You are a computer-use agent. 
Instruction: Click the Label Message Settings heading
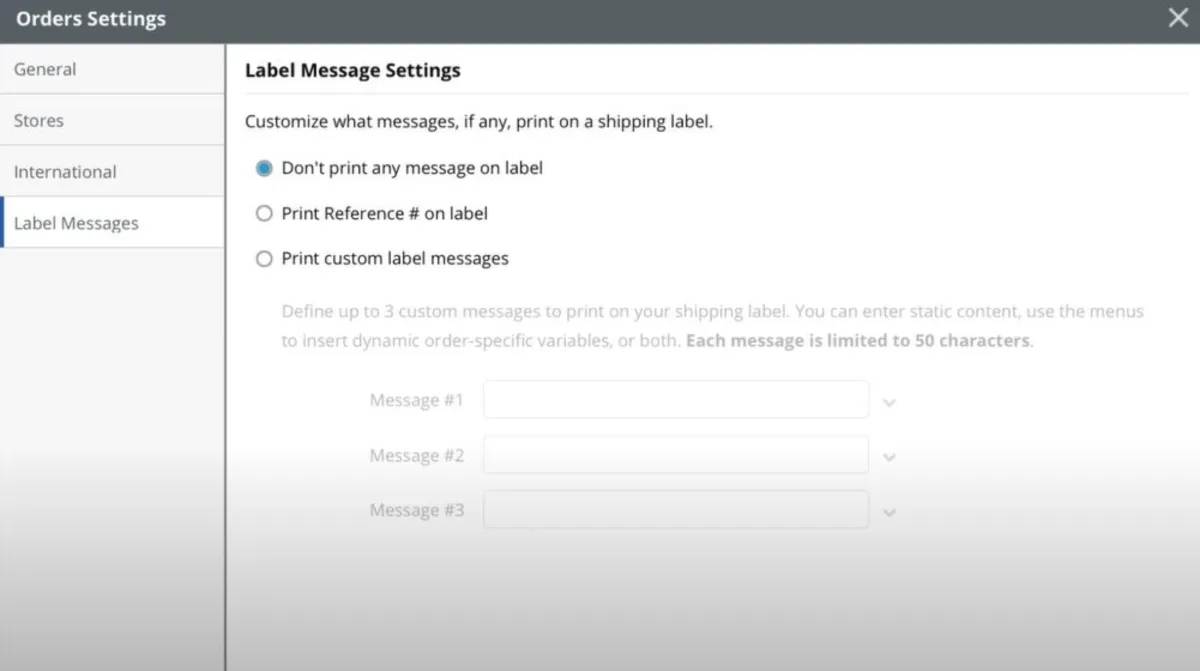pyautogui.click(x=353, y=71)
